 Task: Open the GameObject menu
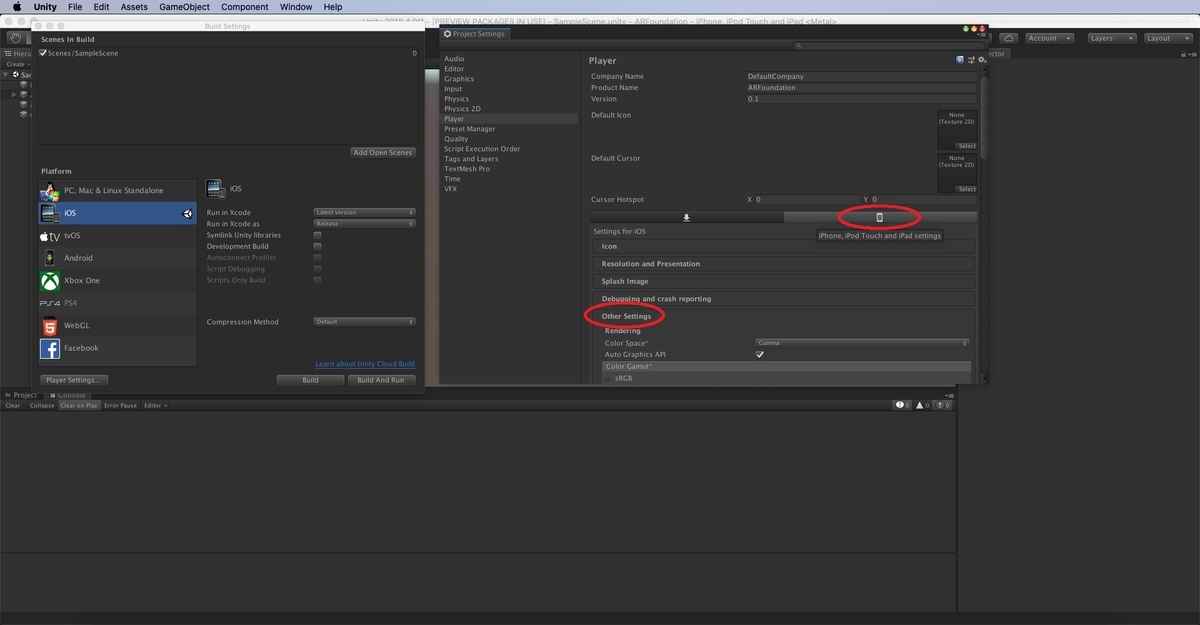(x=184, y=7)
